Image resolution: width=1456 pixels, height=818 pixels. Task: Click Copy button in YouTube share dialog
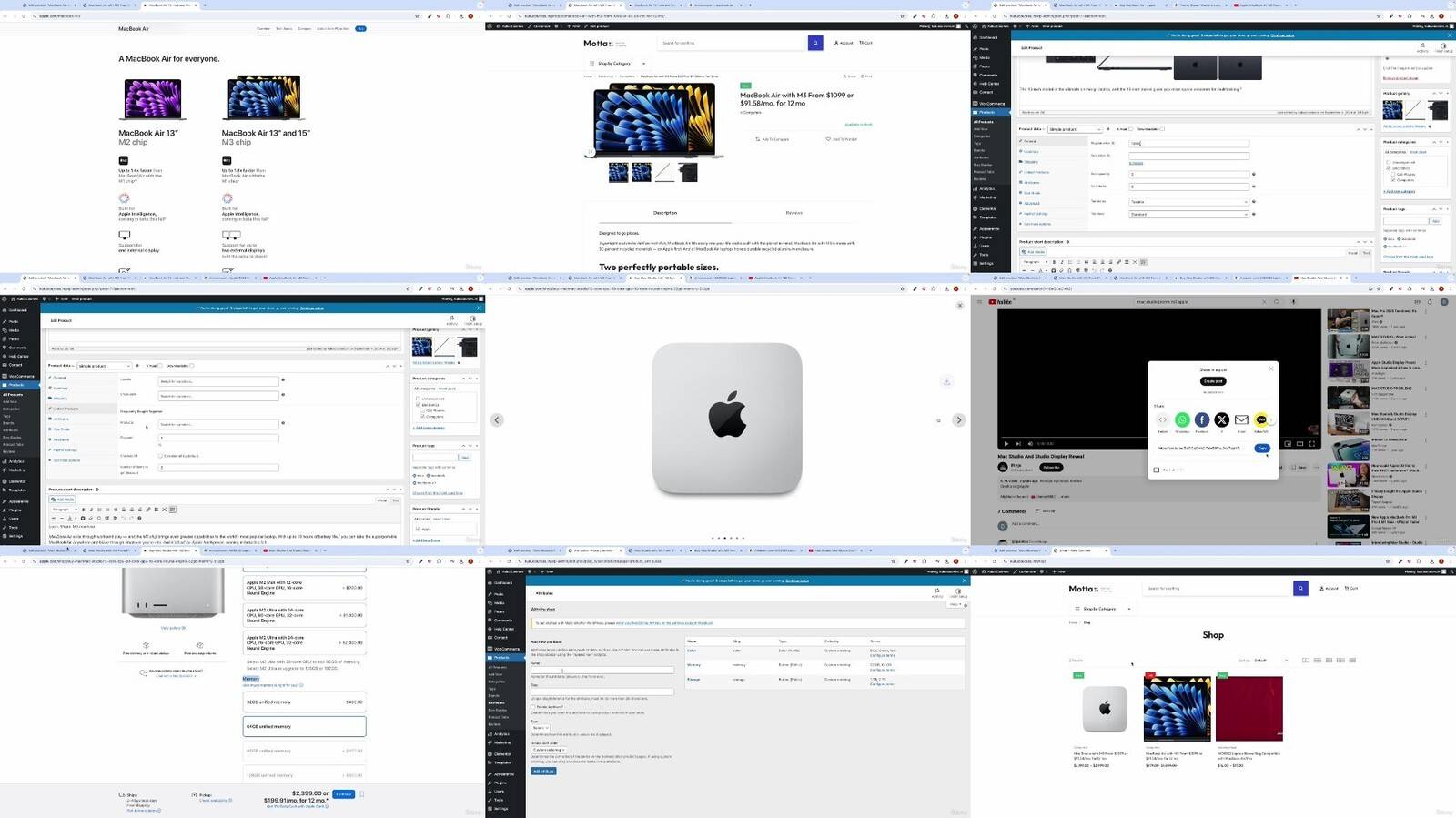click(x=1262, y=448)
